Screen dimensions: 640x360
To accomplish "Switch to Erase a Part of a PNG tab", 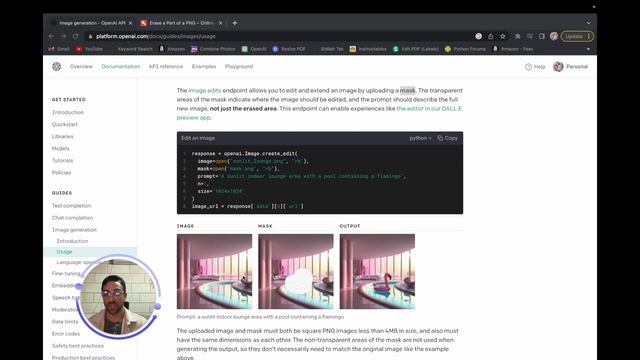I will pyautogui.click(x=181, y=23).
